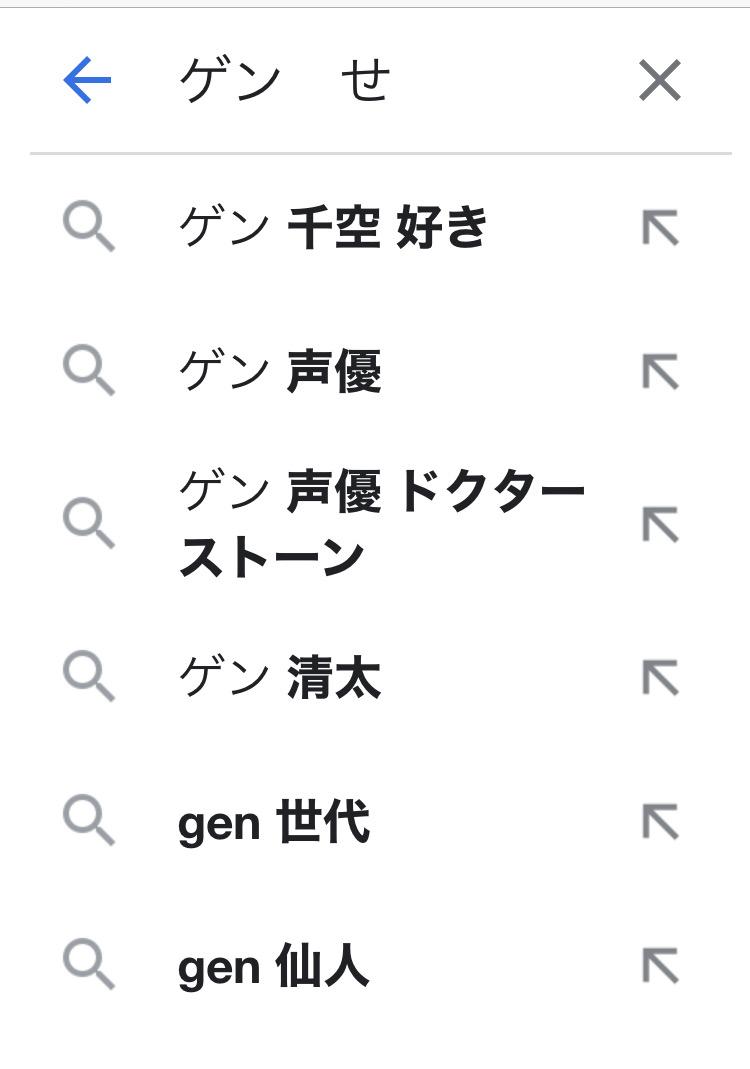Clear the search text with X
Image resolution: width=750 pixels, height=1069 pixels.
[x=660, y=81]
